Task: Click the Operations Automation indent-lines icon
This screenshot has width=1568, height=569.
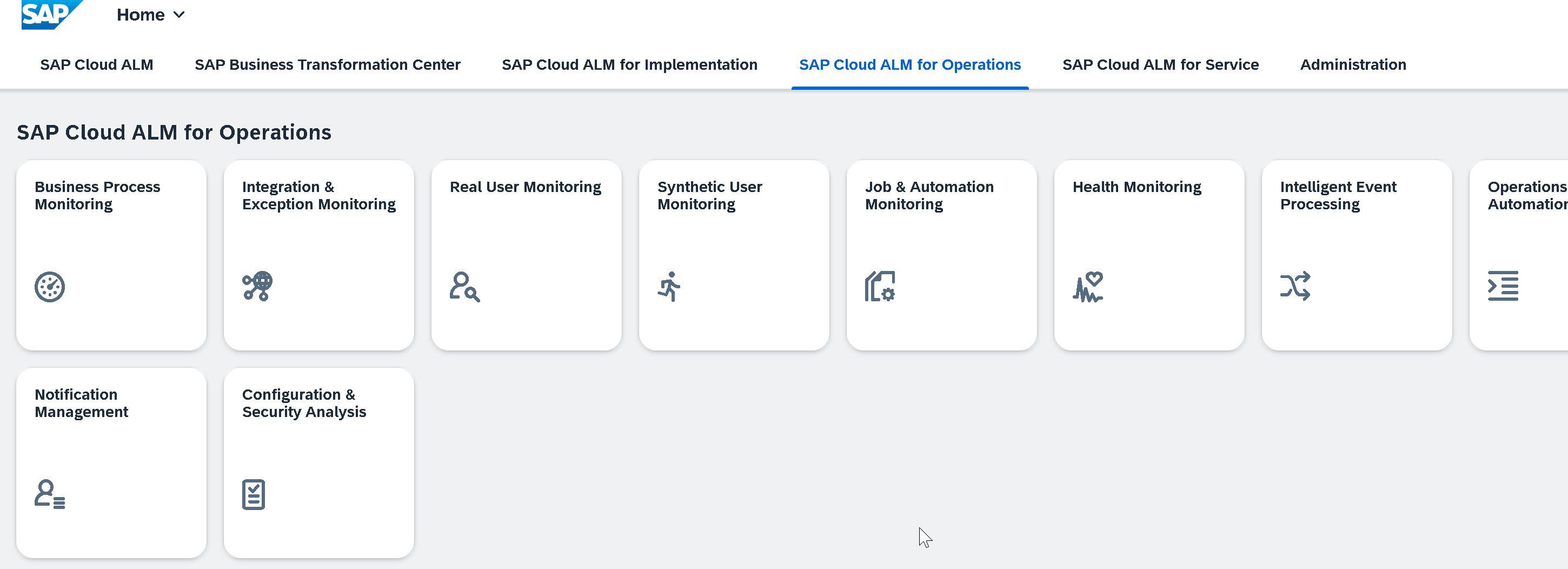Action: (1503, 286)
